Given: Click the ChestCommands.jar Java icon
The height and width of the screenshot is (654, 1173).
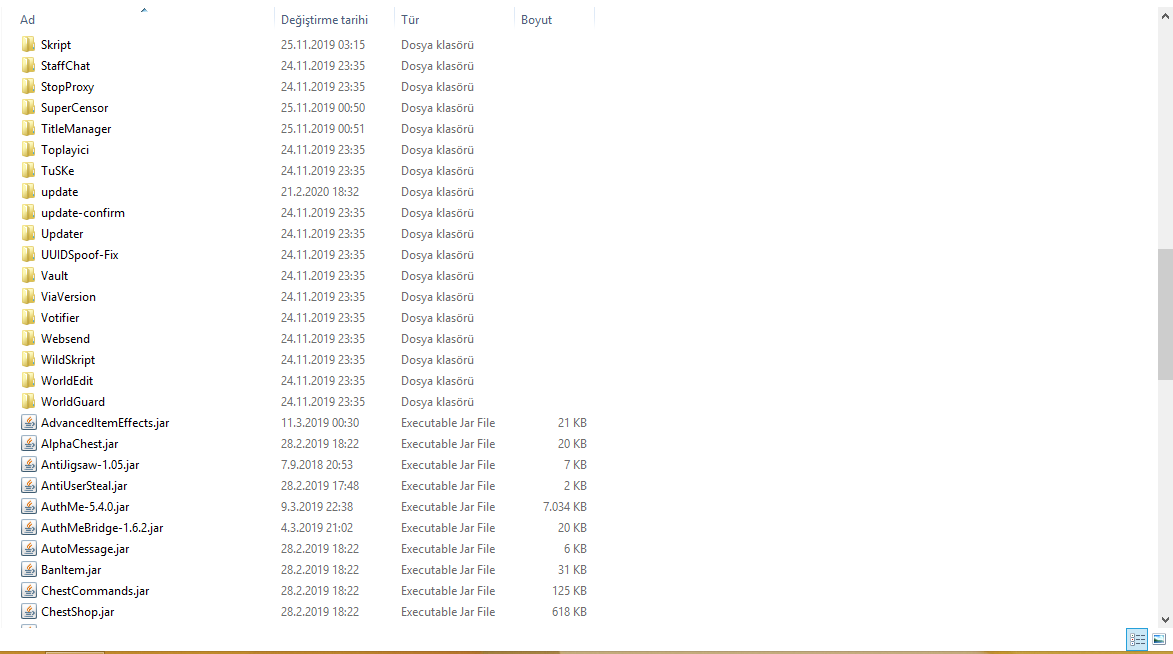Looking at the screenshot, I should [28, 590].
